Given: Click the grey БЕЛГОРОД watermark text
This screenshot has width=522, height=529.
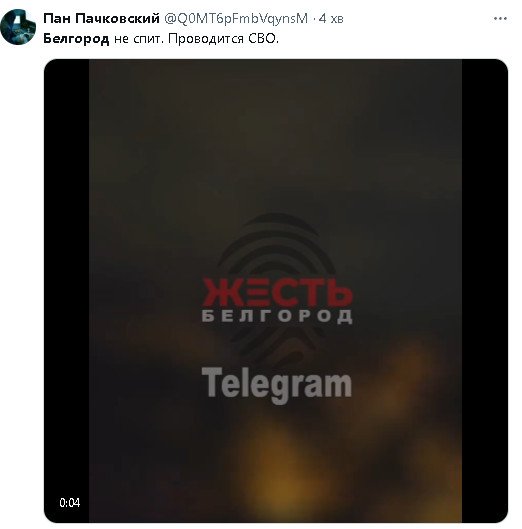Looking at the screenshot, I should [x=277, y=316].
